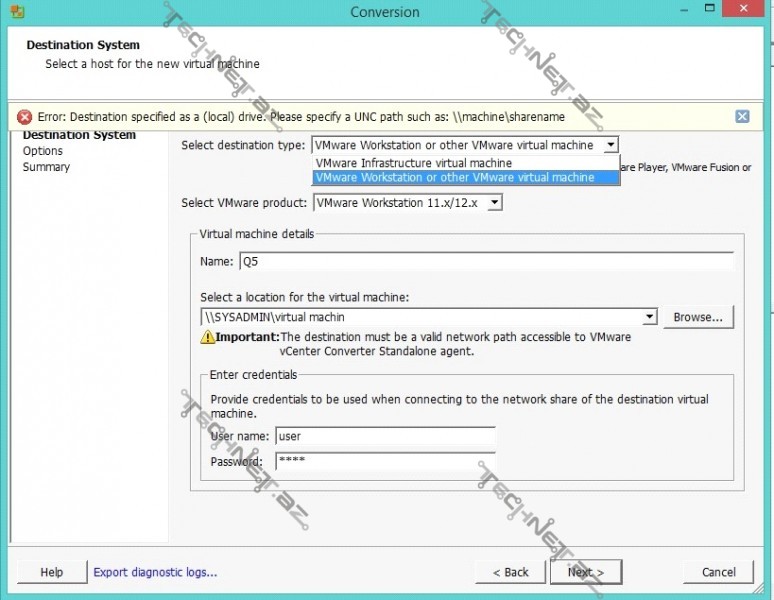
Task: Collapse the destination type dropdown arrow
Action: coord(610,145)
